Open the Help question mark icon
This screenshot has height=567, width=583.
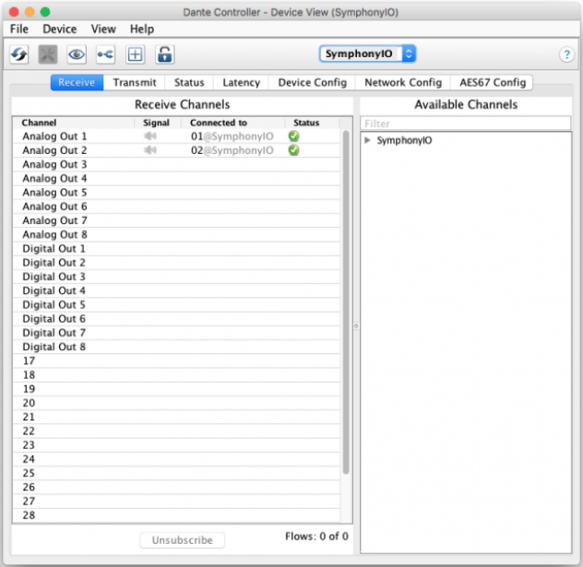(567, 55)
